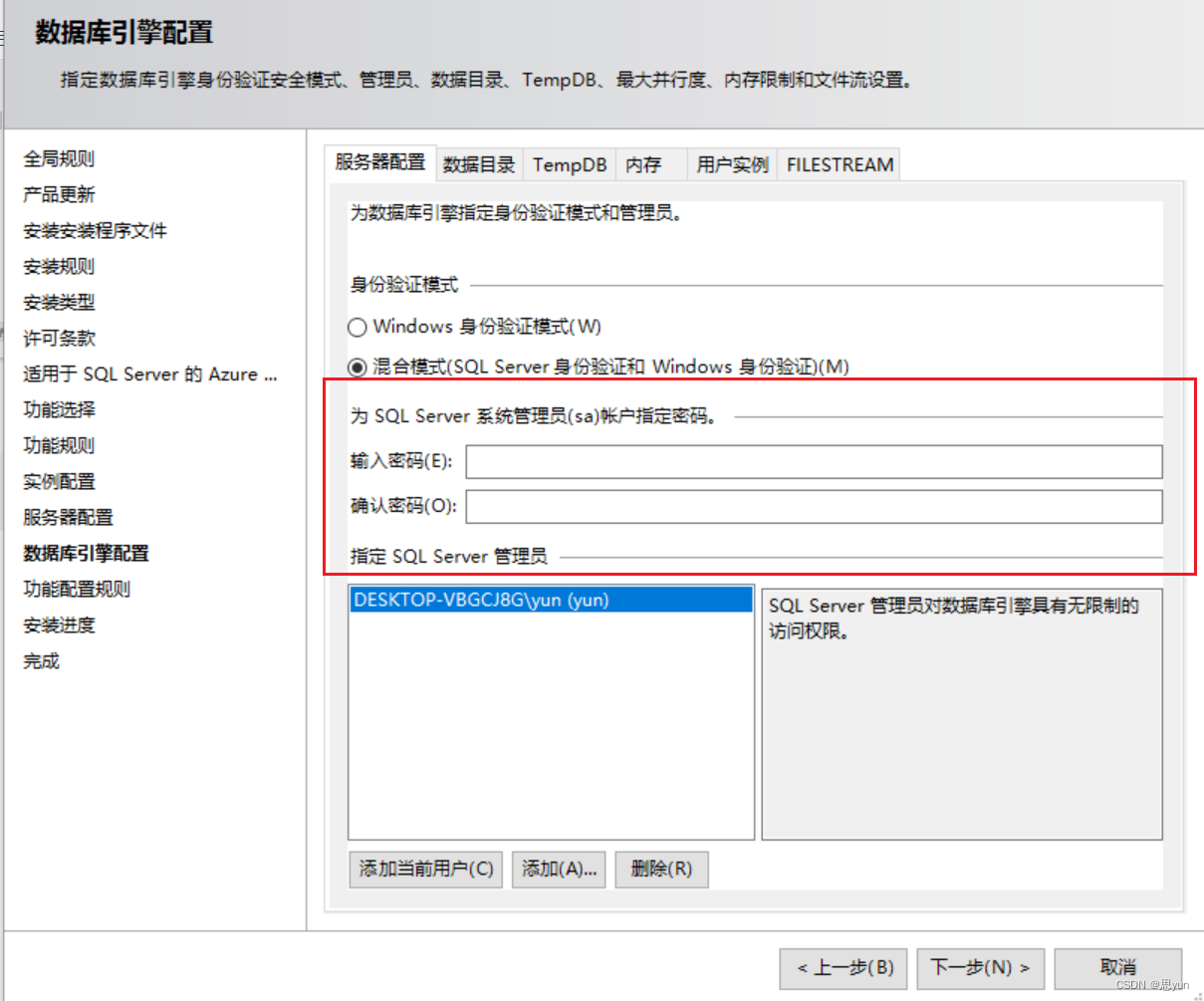
Task: Select 适用于 SQL Server 的 Azure step
Action: [150, 374]
